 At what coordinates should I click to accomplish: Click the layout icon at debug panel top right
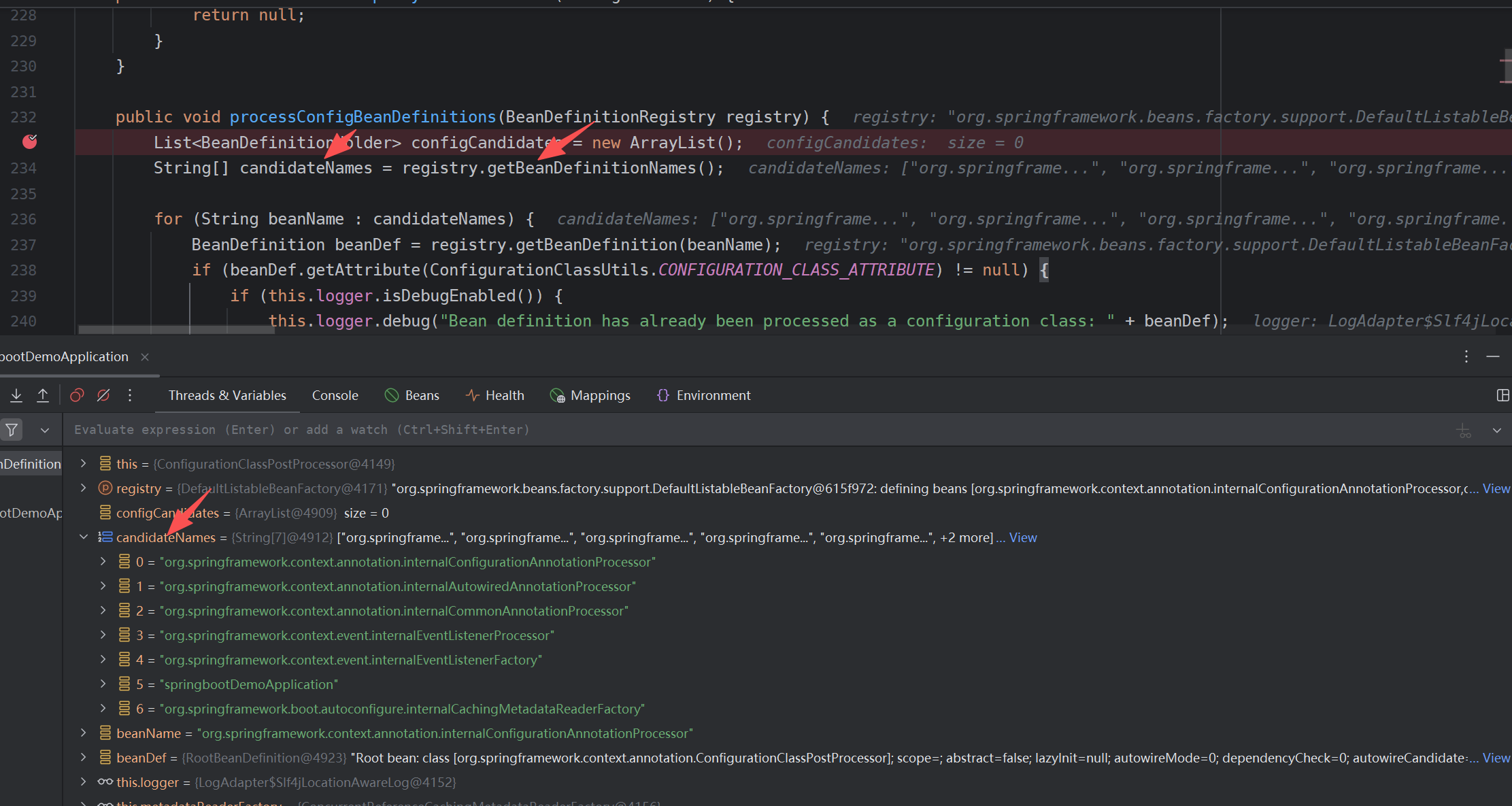coord(1503,395)
